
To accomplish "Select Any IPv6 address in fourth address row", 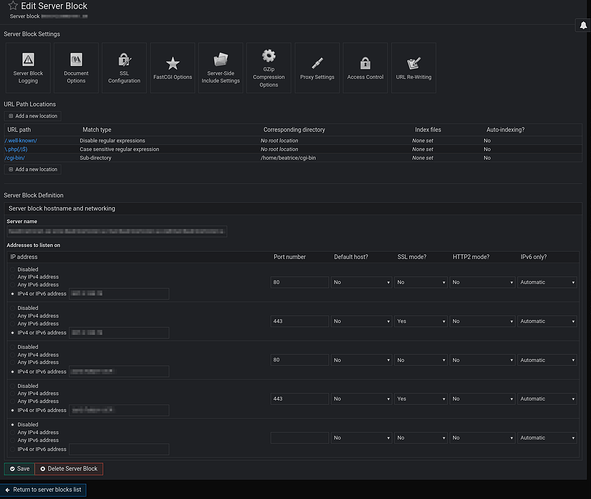I will [13, 401].
